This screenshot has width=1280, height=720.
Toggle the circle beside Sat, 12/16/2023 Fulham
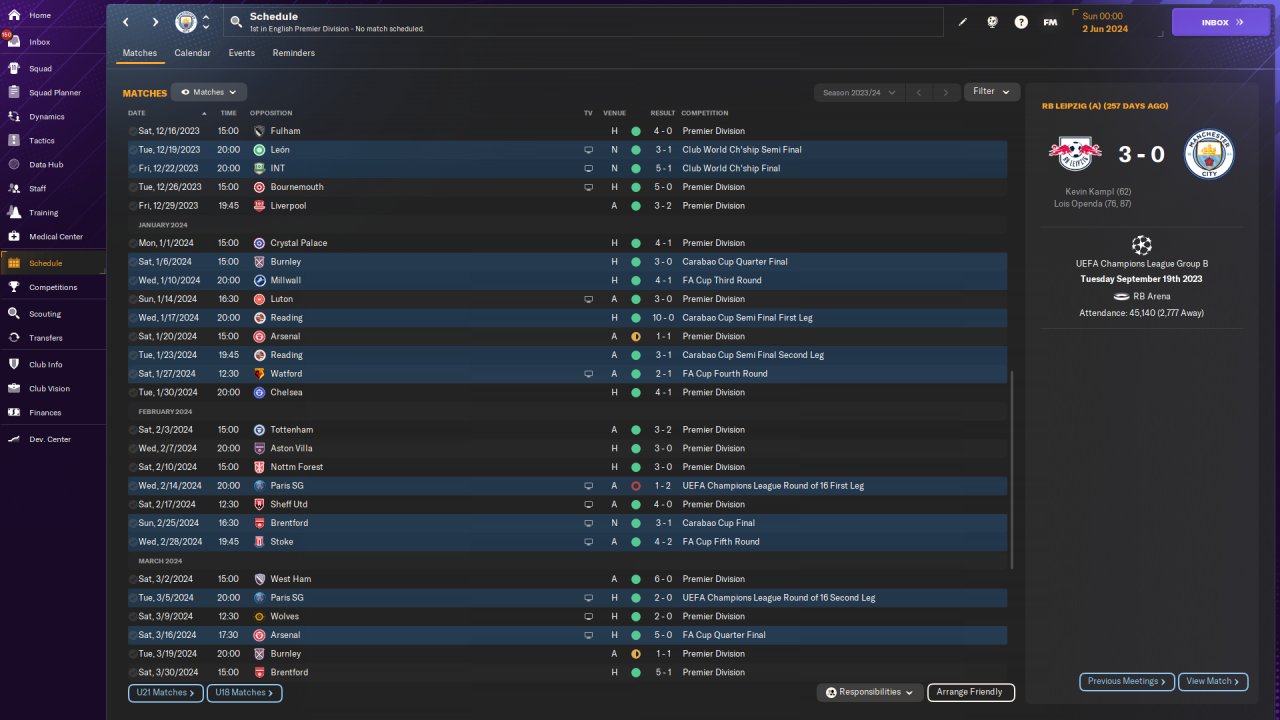click(x=133, y=131)
